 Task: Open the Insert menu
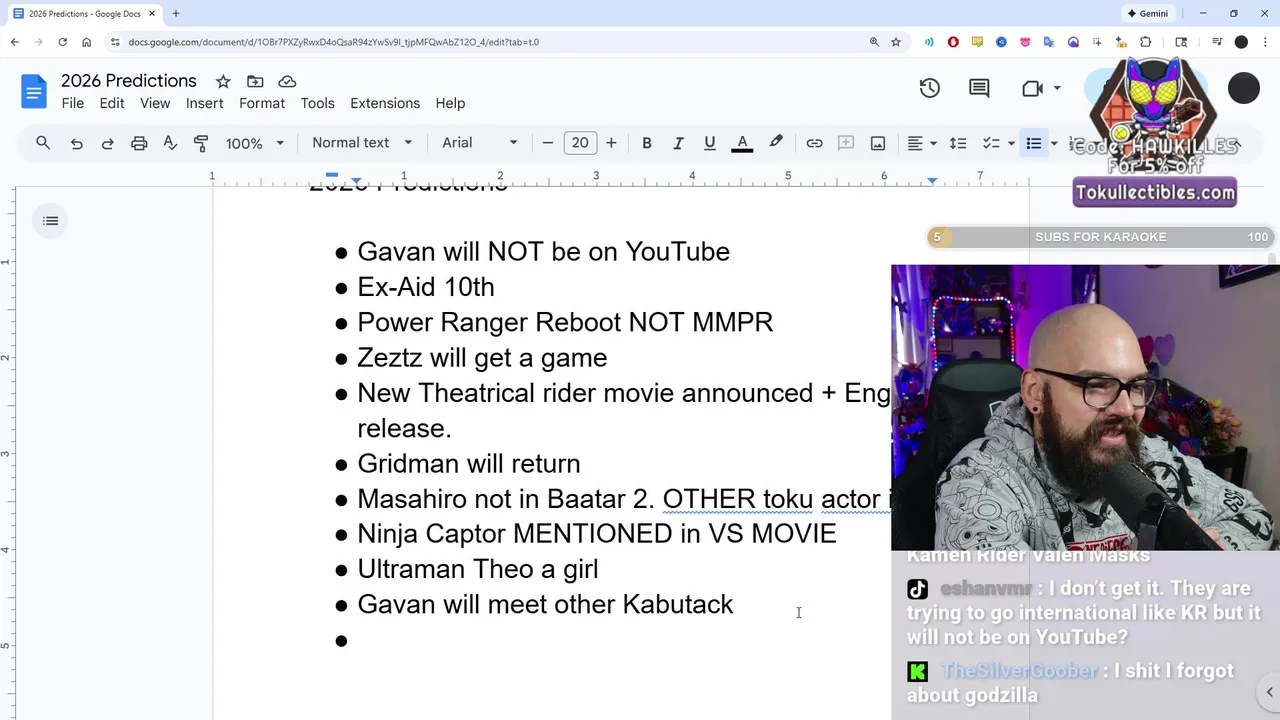point(204,103)
